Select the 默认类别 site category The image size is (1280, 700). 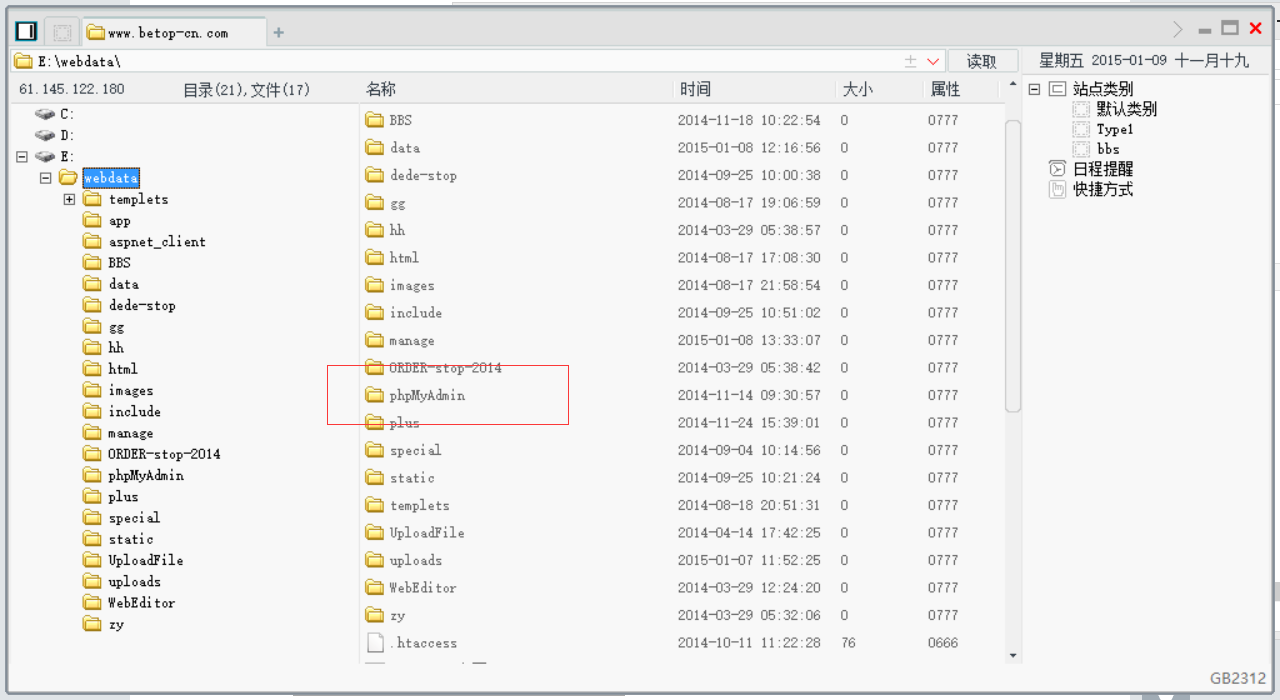pyautogui.click(x=1126, y=109)
